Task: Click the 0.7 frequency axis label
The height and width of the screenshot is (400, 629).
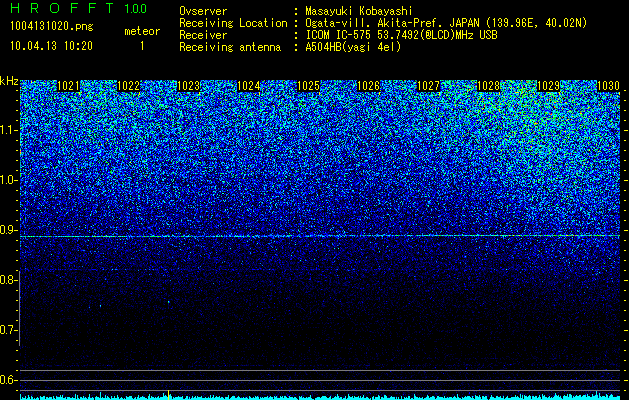Action: pos(8,330)
